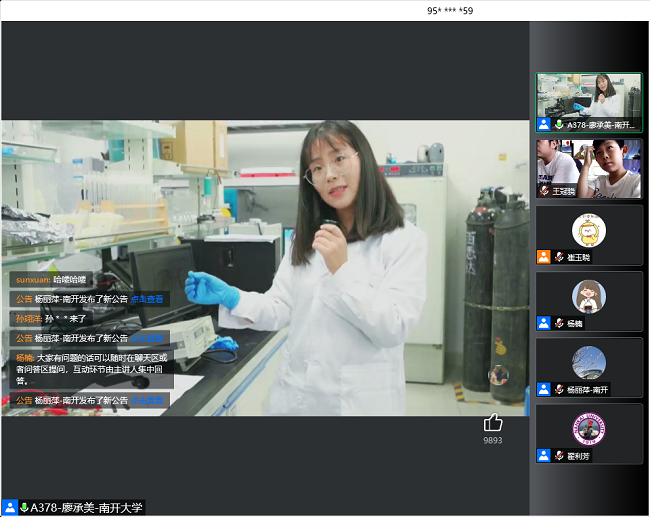
Task: Click the 杨楠 chat message about questions
Action: 91,368
